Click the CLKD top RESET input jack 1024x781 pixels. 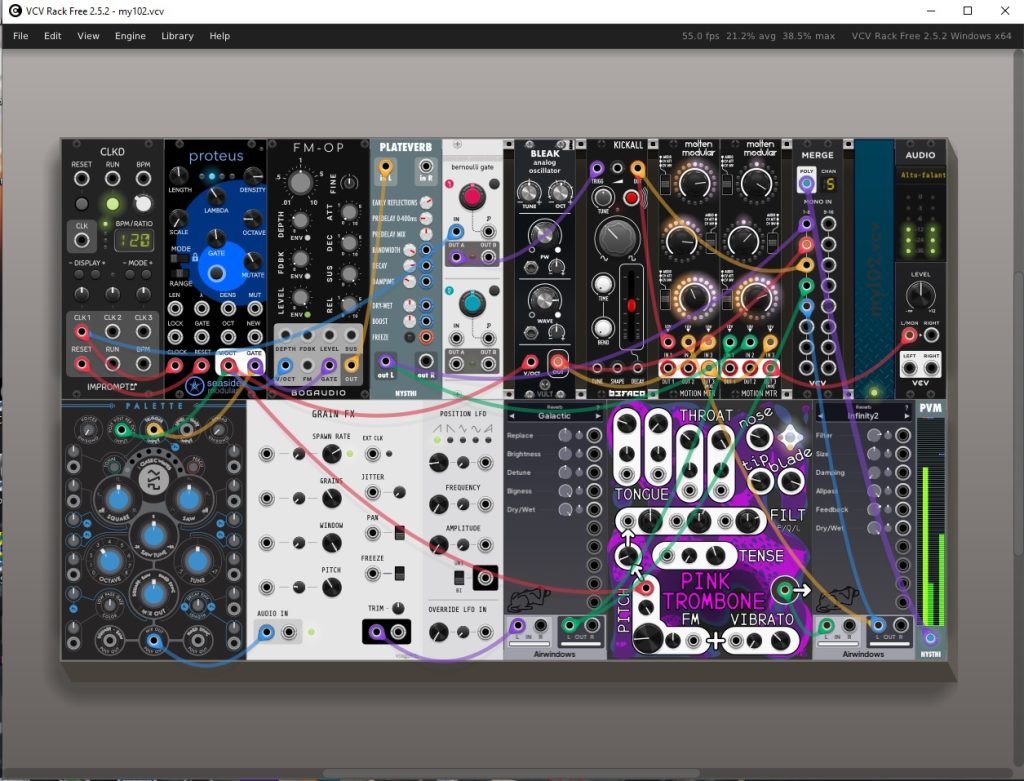[82, 178]
